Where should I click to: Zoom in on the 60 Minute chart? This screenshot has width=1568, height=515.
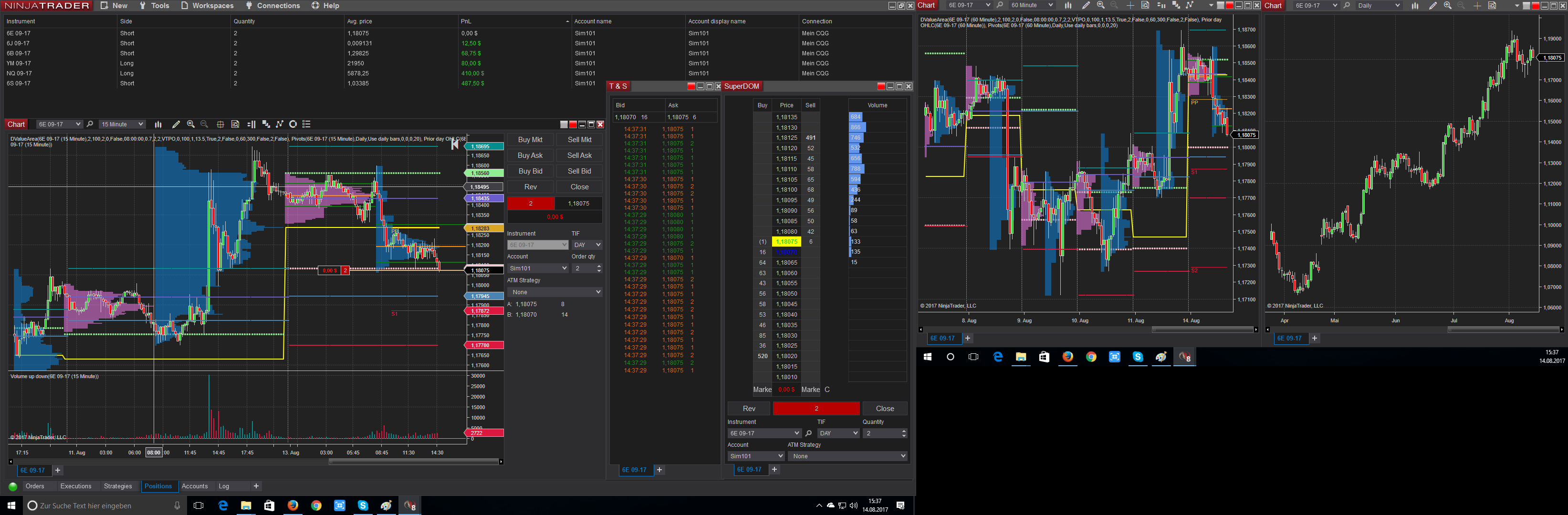(x=1100, y=5)
